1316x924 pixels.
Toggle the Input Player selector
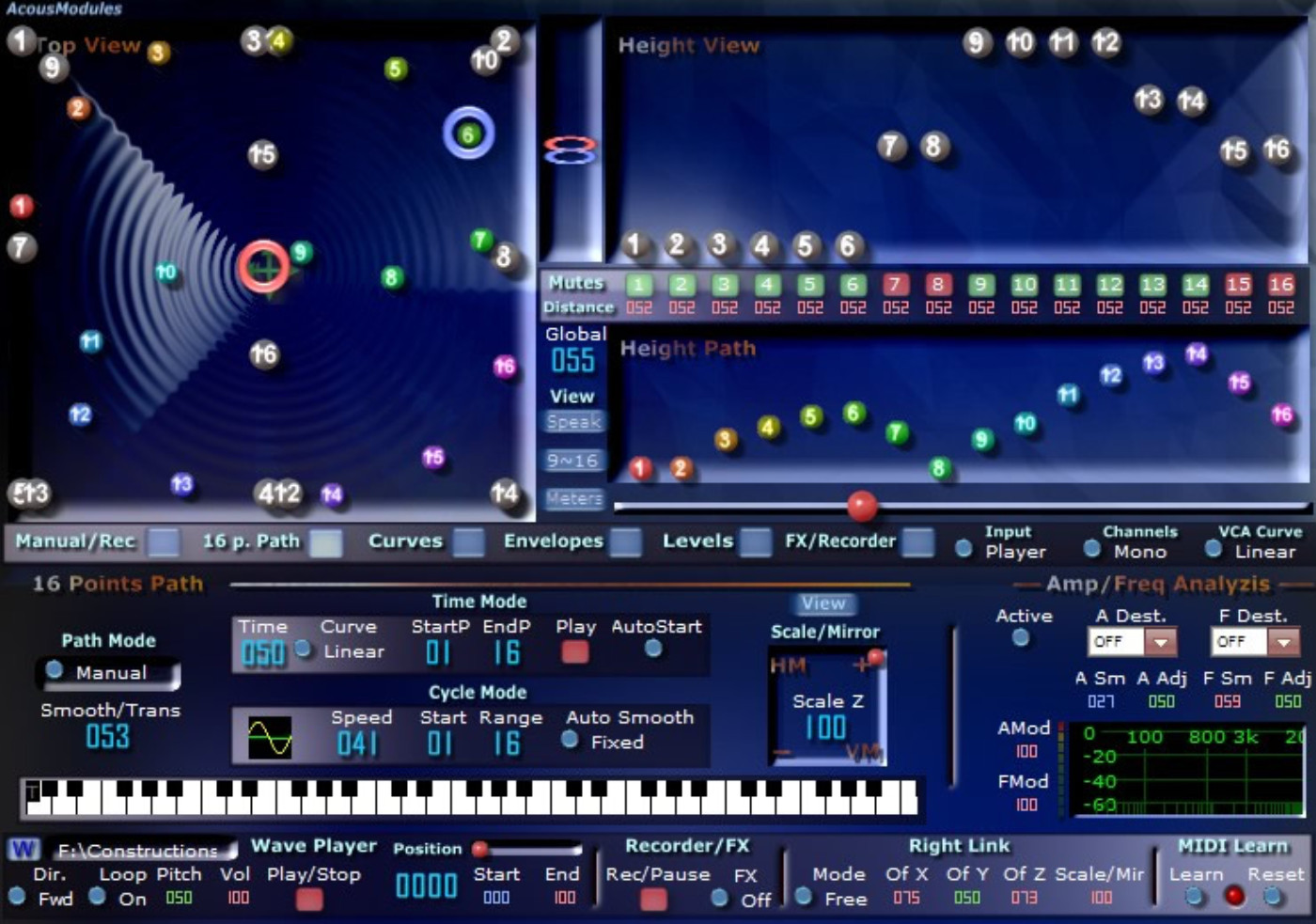[963, 549]
